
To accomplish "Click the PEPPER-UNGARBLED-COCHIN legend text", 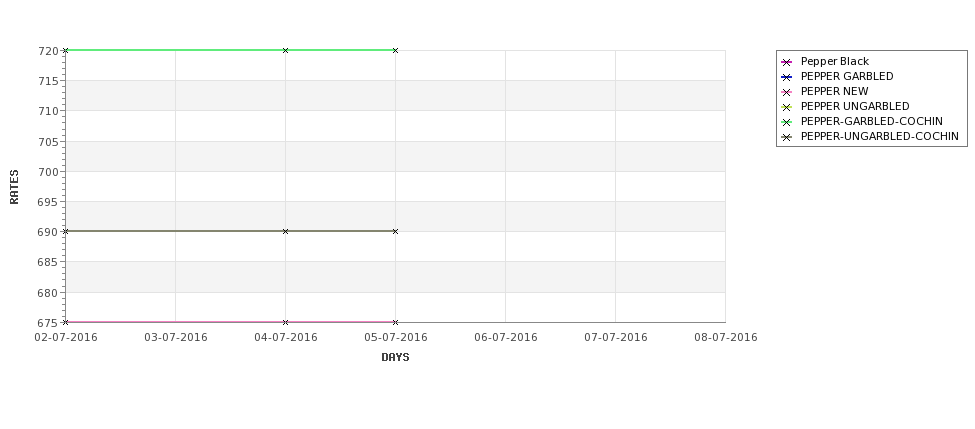I will (x=880, y=136).
